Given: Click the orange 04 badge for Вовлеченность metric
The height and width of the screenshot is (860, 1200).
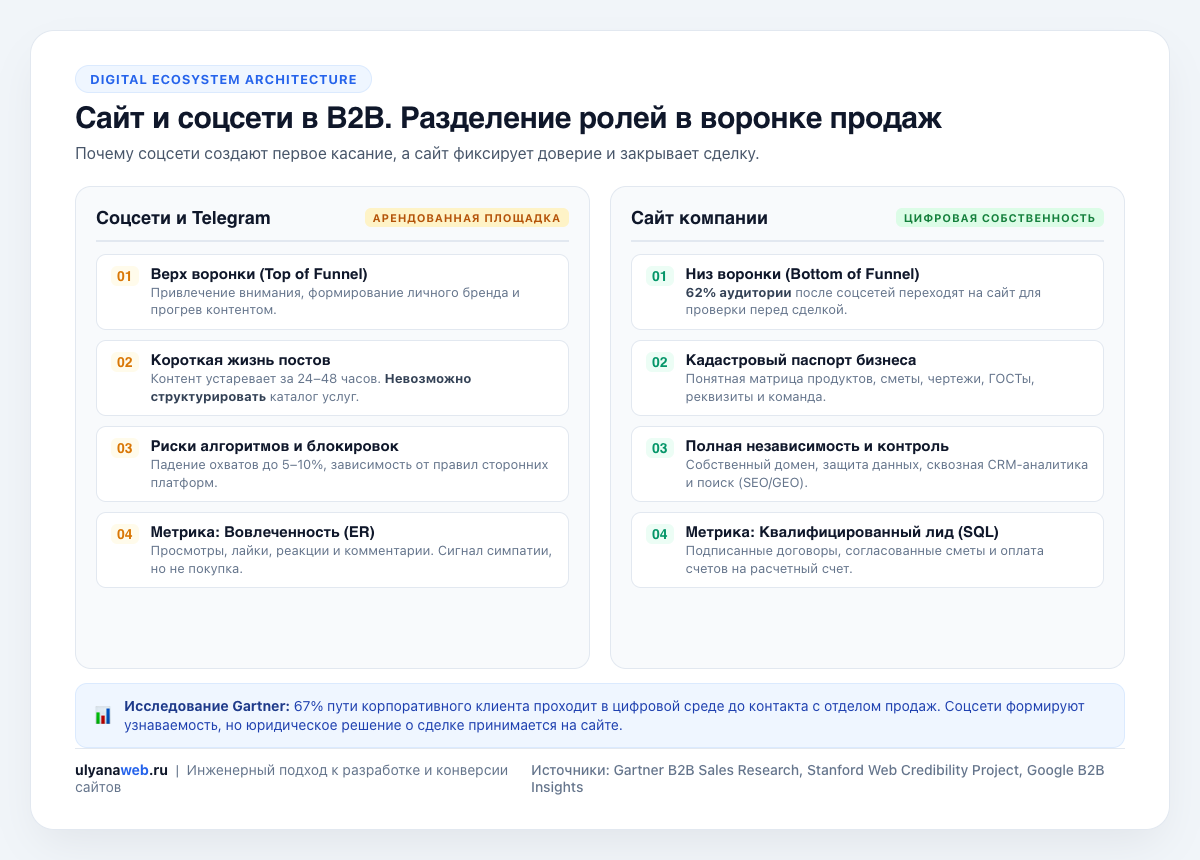Looking at the screenshot, I should pyautogui.click(x=124, y=534).
